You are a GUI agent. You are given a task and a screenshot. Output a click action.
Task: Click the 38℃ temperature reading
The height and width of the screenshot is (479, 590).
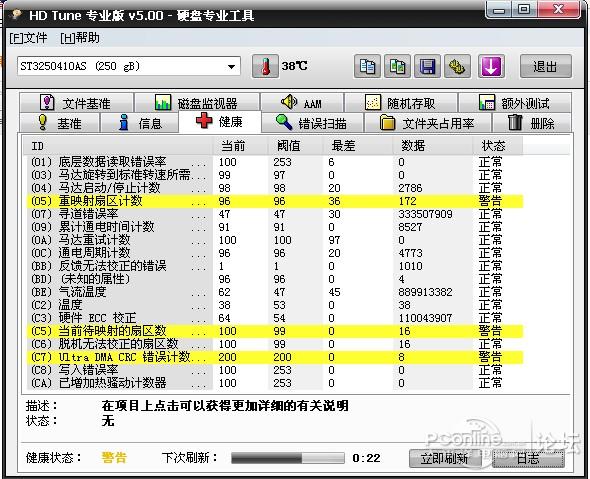pyautogui.click(x=295, y=66)
